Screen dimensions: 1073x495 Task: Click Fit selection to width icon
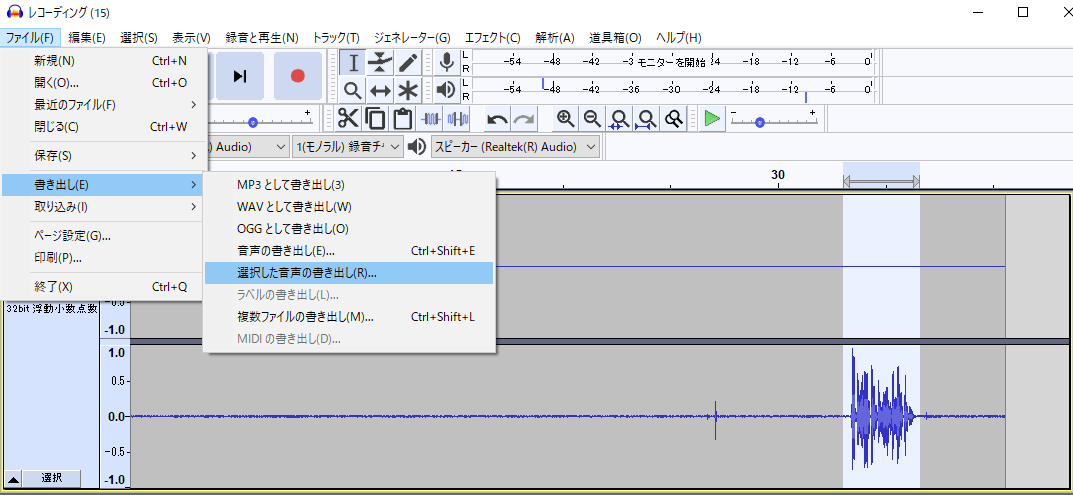(619, 119)
